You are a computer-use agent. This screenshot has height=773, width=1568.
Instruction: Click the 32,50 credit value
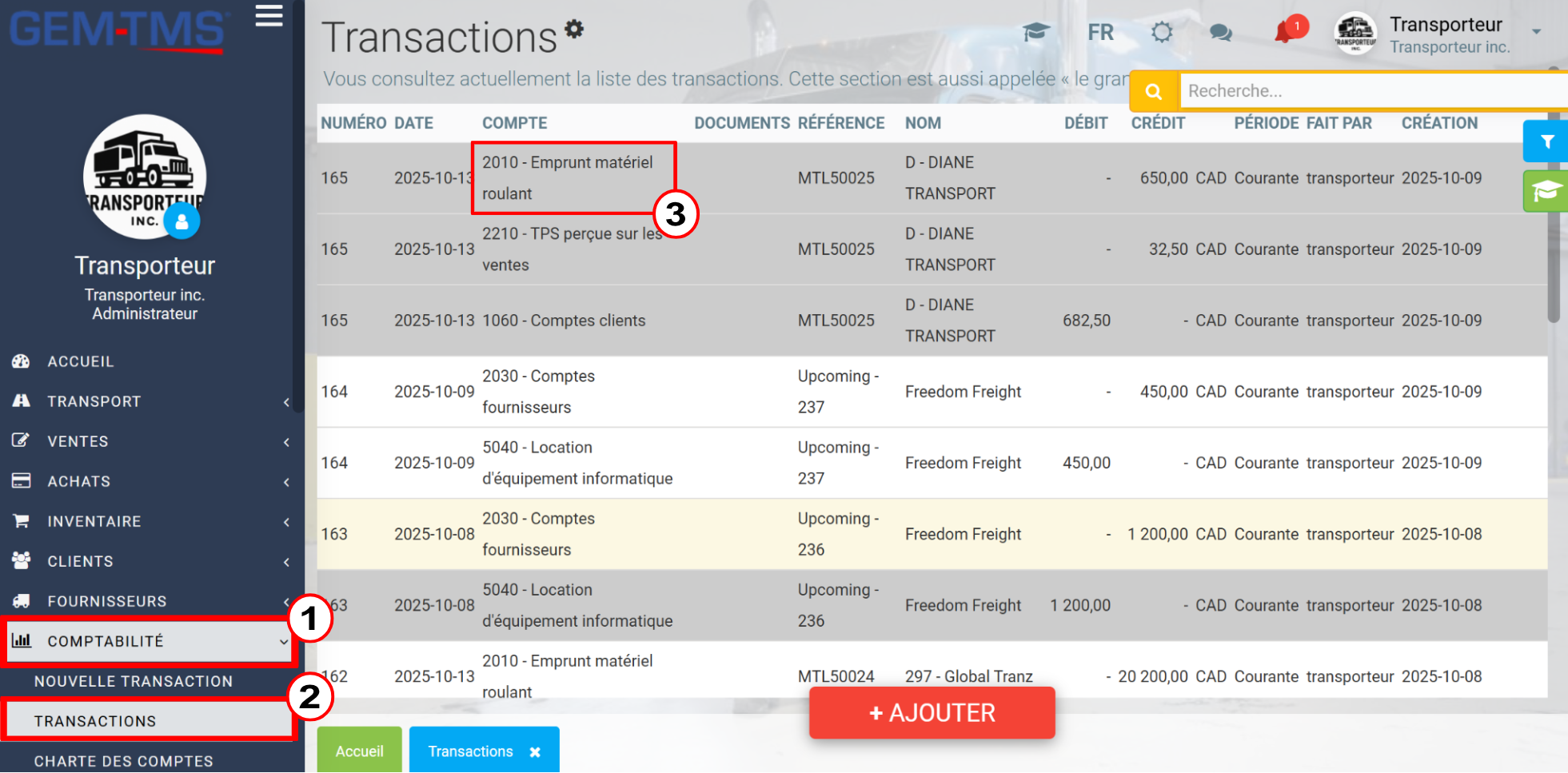pos(1168,249)
